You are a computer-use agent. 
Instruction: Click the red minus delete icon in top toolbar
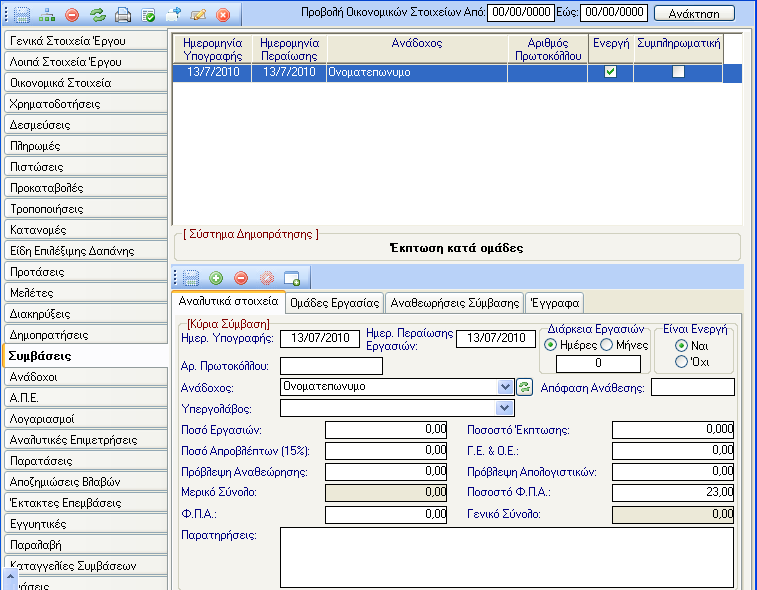tap(72, 15)
